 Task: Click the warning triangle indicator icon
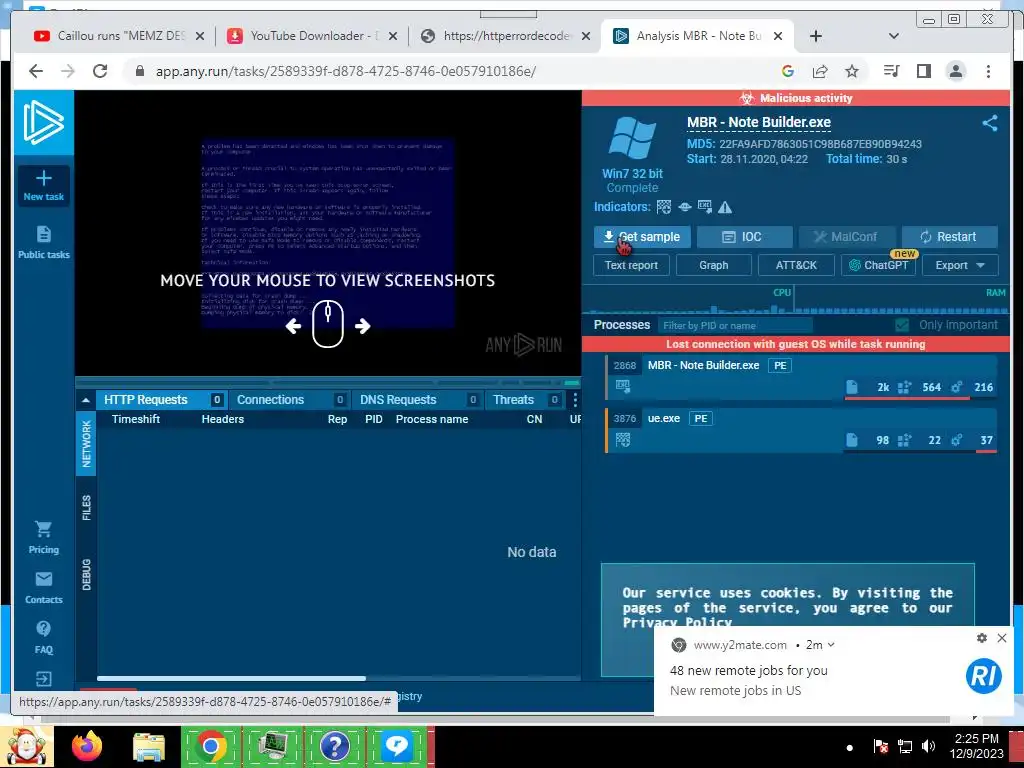coord(725,207)
